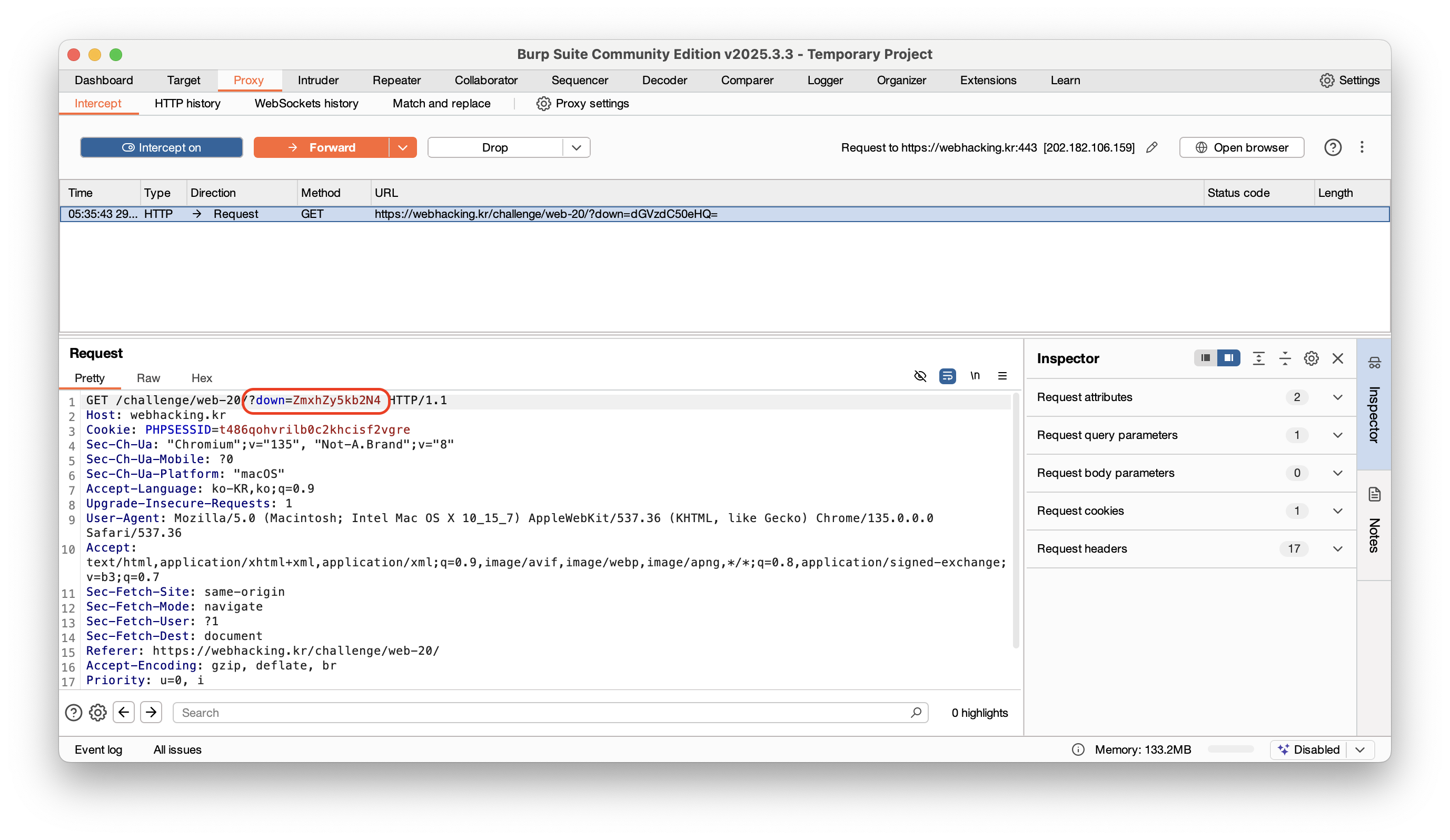This screenshot has width=1450, height=840.
Task: Click the Search field below the request
Action: [541, 712]
